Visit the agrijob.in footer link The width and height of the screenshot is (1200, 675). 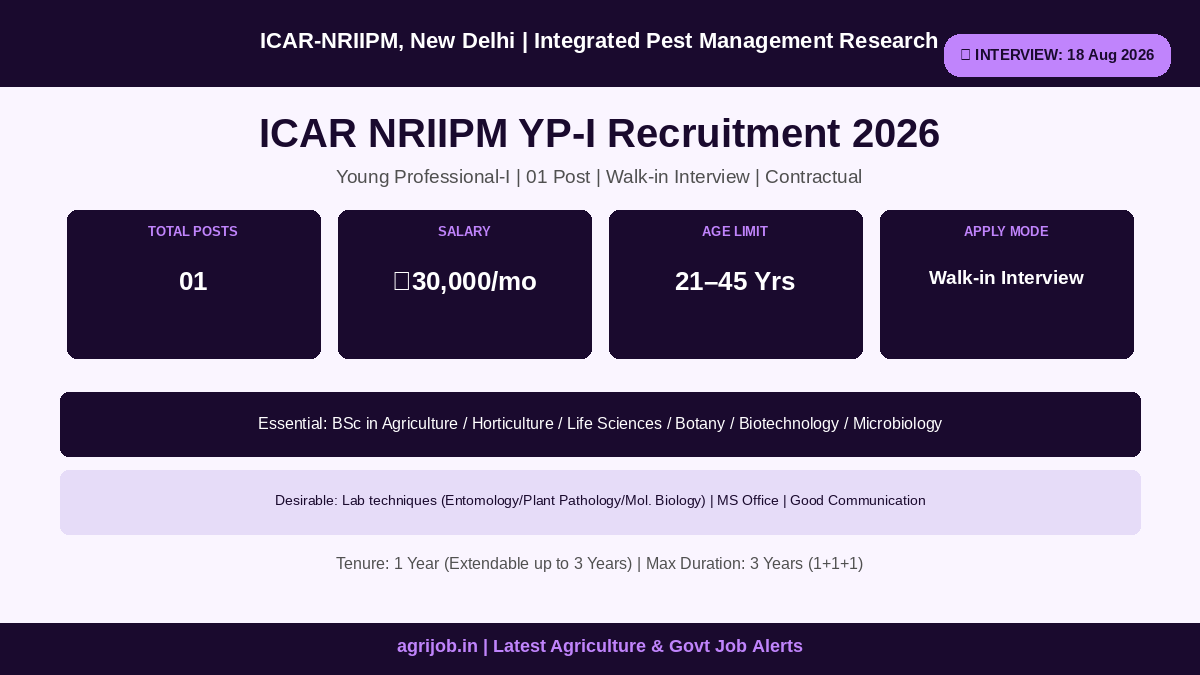point(600,646)
